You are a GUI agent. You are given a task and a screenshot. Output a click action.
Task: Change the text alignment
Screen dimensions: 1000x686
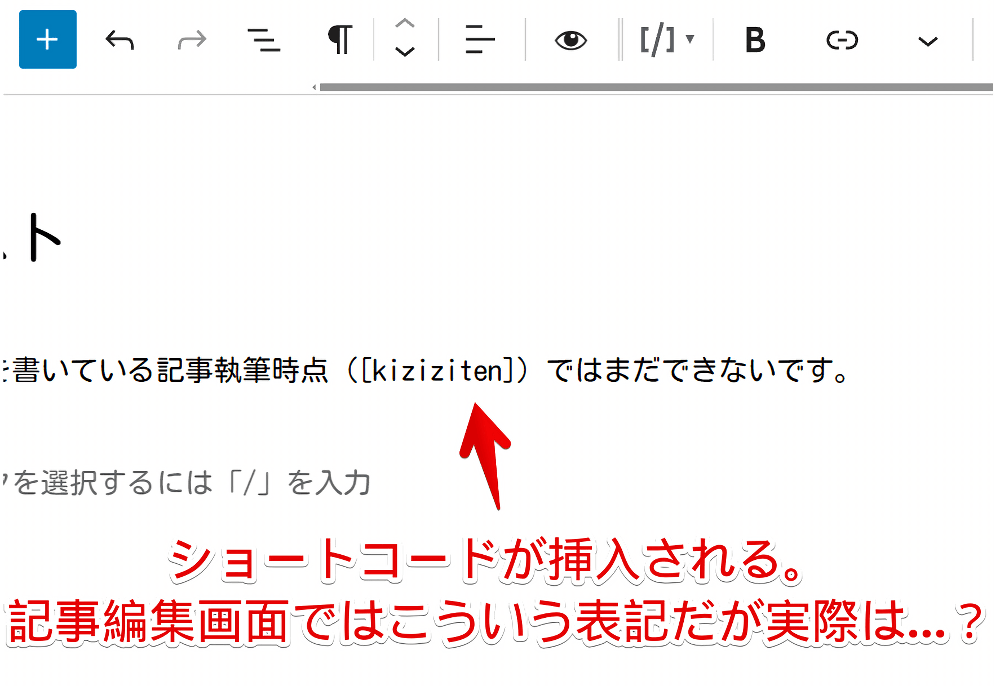click(x=480, y=40)
